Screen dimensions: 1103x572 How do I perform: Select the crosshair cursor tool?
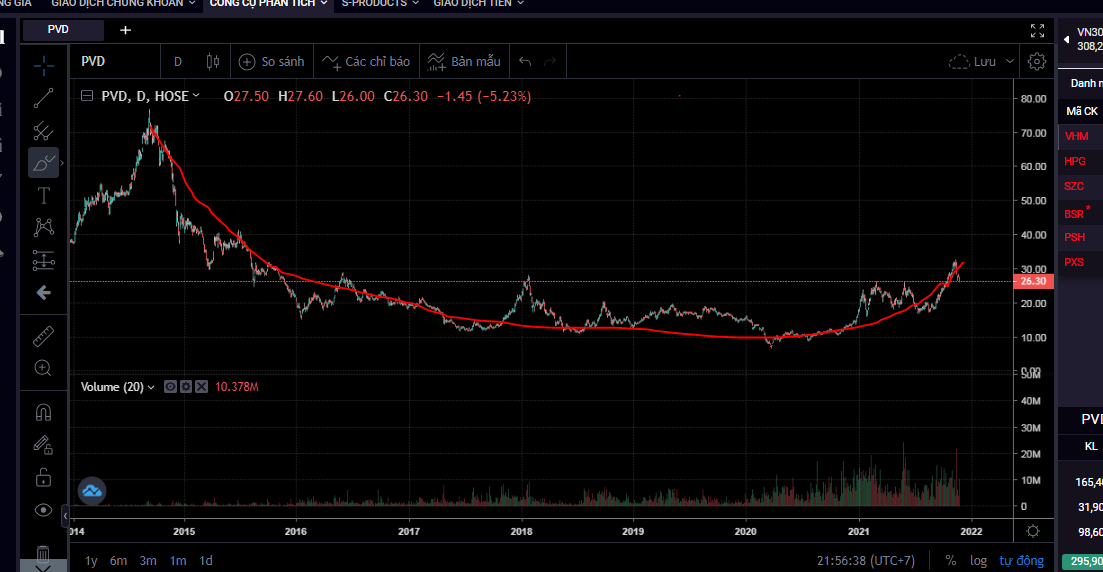[43, 66]
